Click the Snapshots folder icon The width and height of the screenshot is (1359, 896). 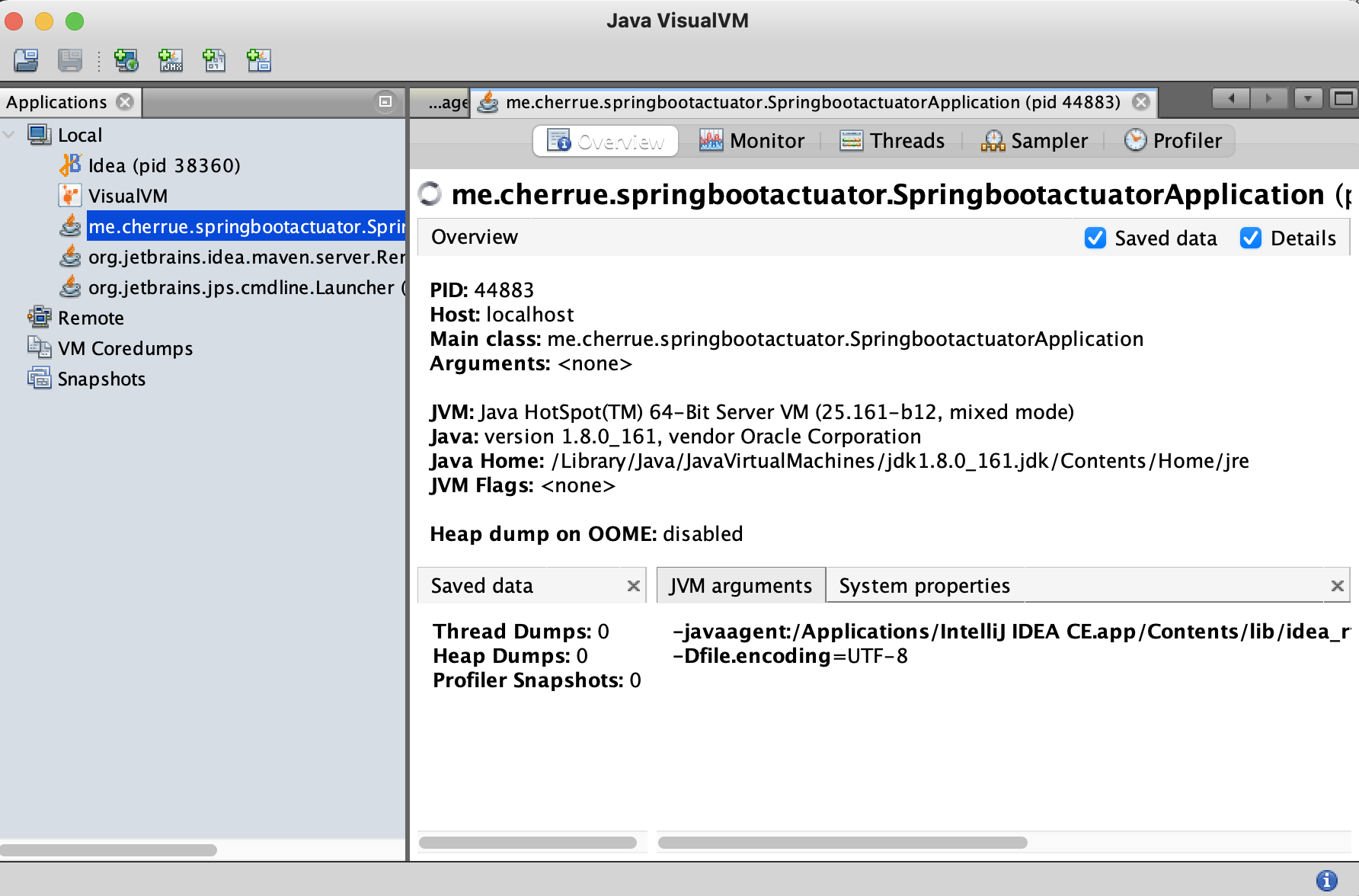[x=40, y=378]
